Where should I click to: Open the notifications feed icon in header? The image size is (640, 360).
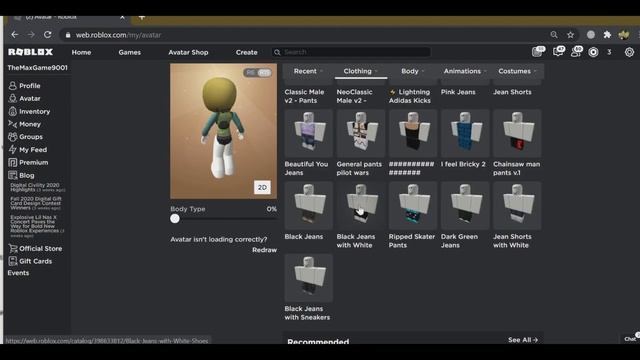tap(538, 51)
